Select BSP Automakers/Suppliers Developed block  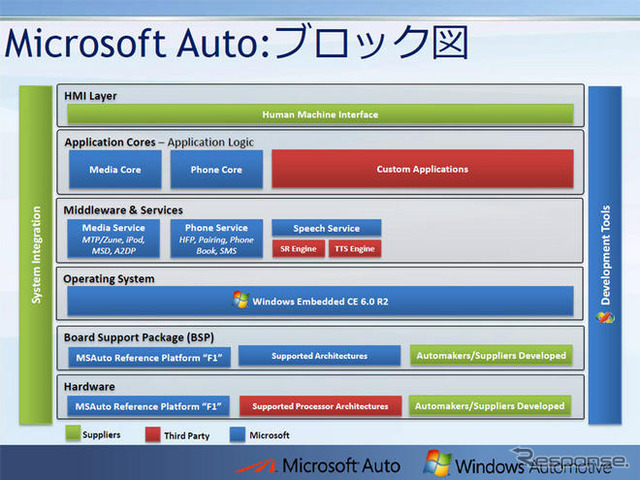pyautogui.click(x=491, y=356)
